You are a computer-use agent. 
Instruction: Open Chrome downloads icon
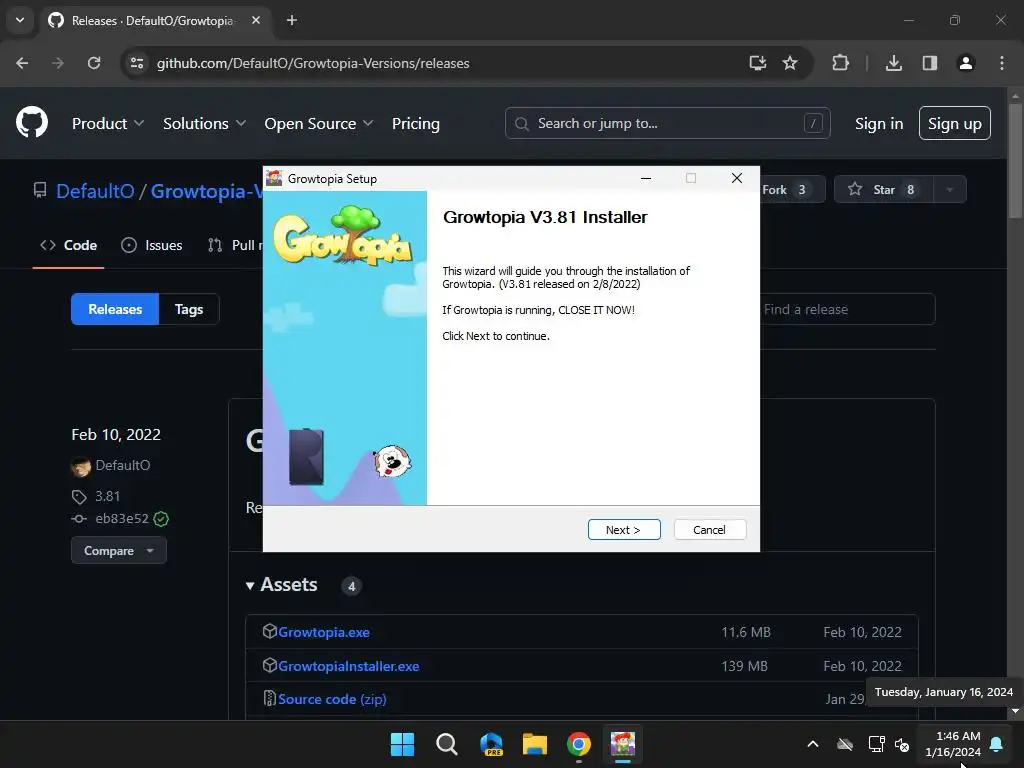(x=894, y=63)
